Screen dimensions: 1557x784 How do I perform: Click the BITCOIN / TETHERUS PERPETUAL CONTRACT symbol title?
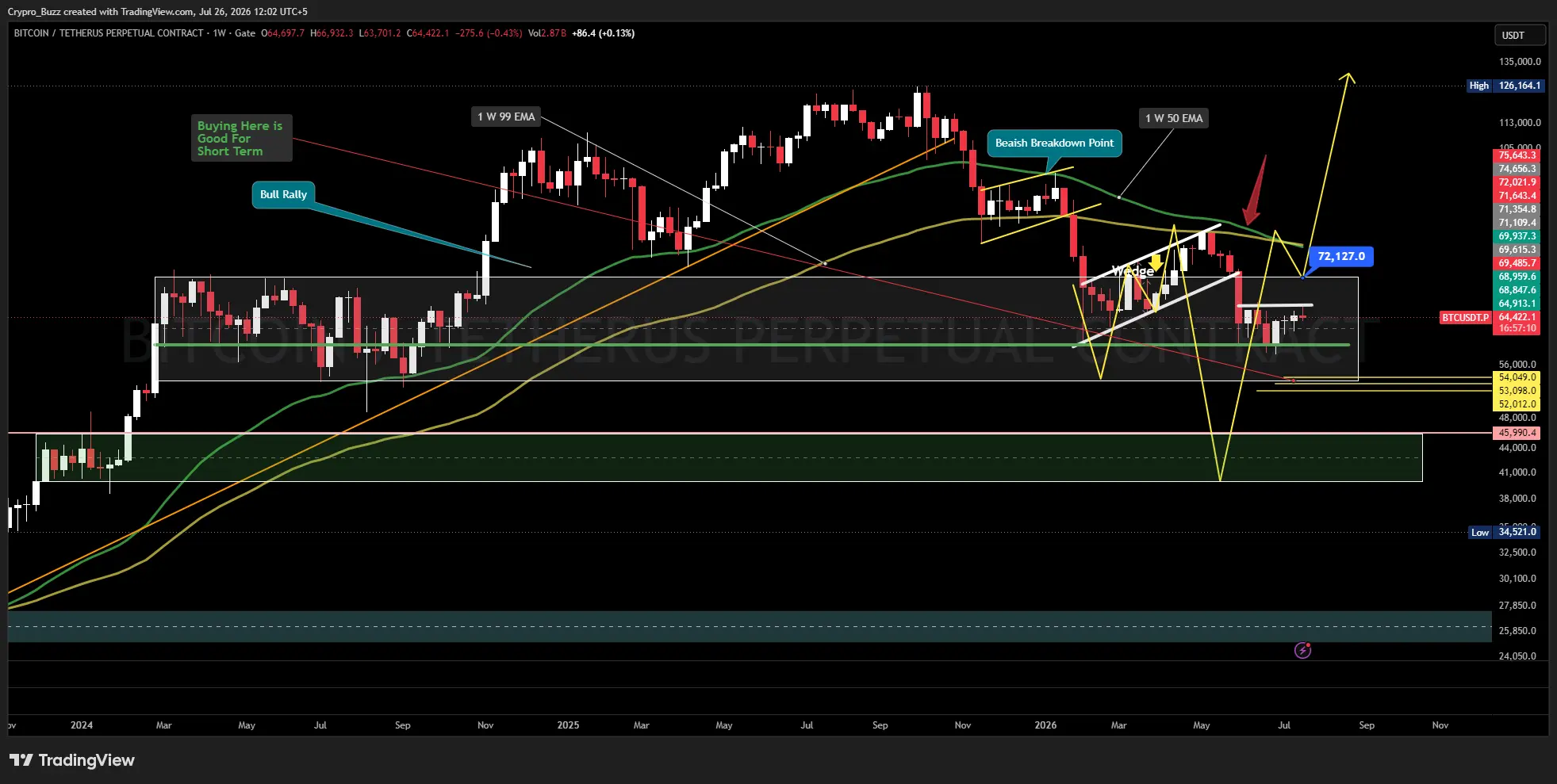point(109,33)
